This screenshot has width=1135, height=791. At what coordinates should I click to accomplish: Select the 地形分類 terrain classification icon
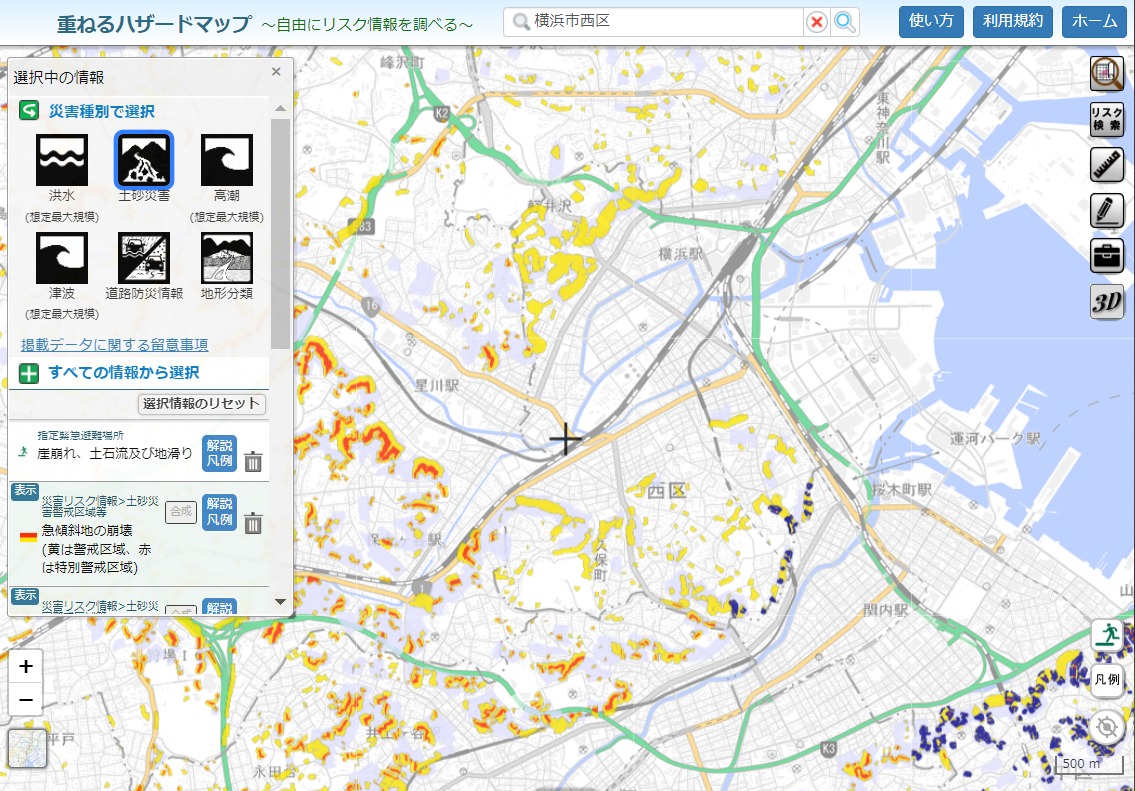pyautogui.click(x=227, y=259)
